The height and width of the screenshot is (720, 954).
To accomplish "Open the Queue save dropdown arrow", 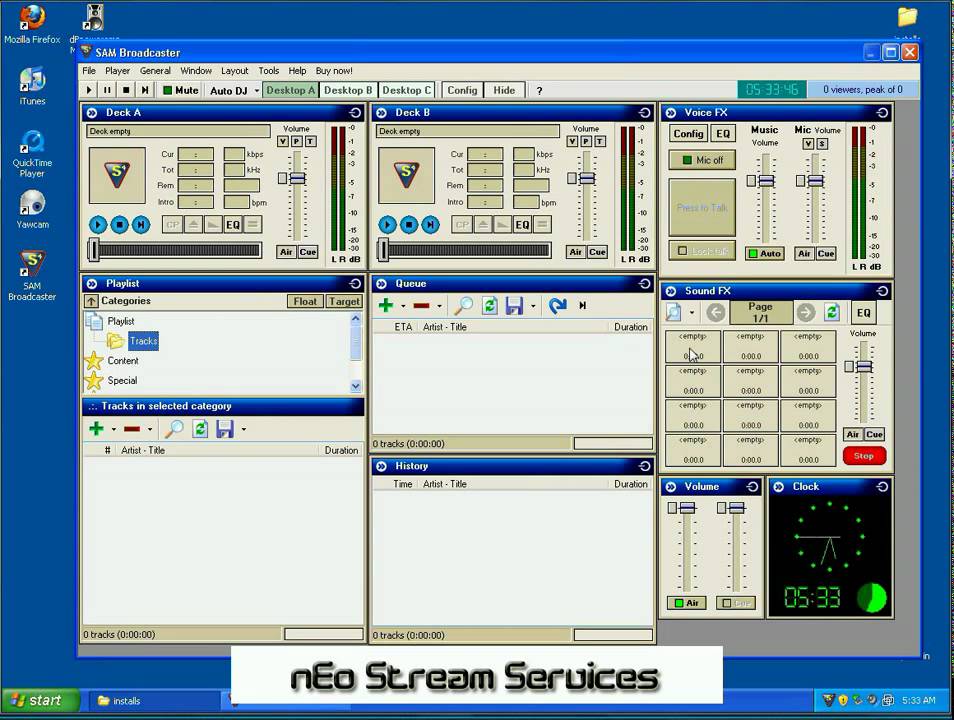I will click(x=533, y=306).
